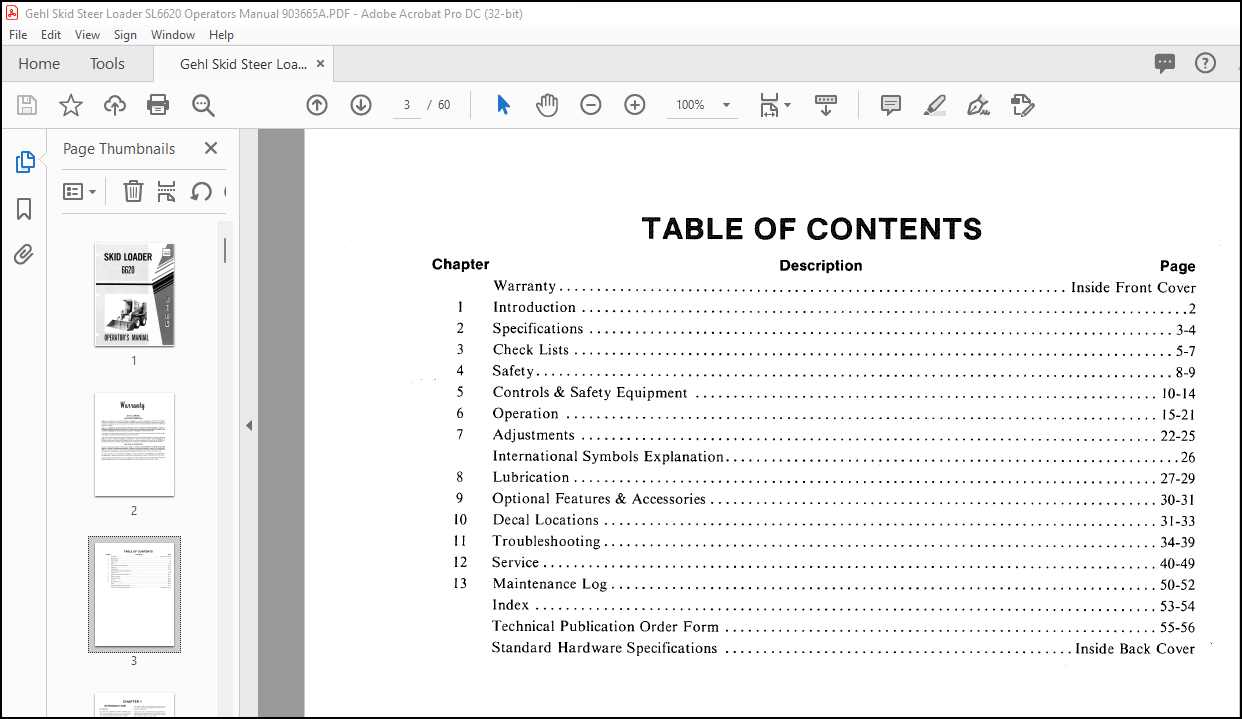This screenshot has width=1242, height=719.
Task: Go to previous page using the up arrow
Action: (317, 105)
